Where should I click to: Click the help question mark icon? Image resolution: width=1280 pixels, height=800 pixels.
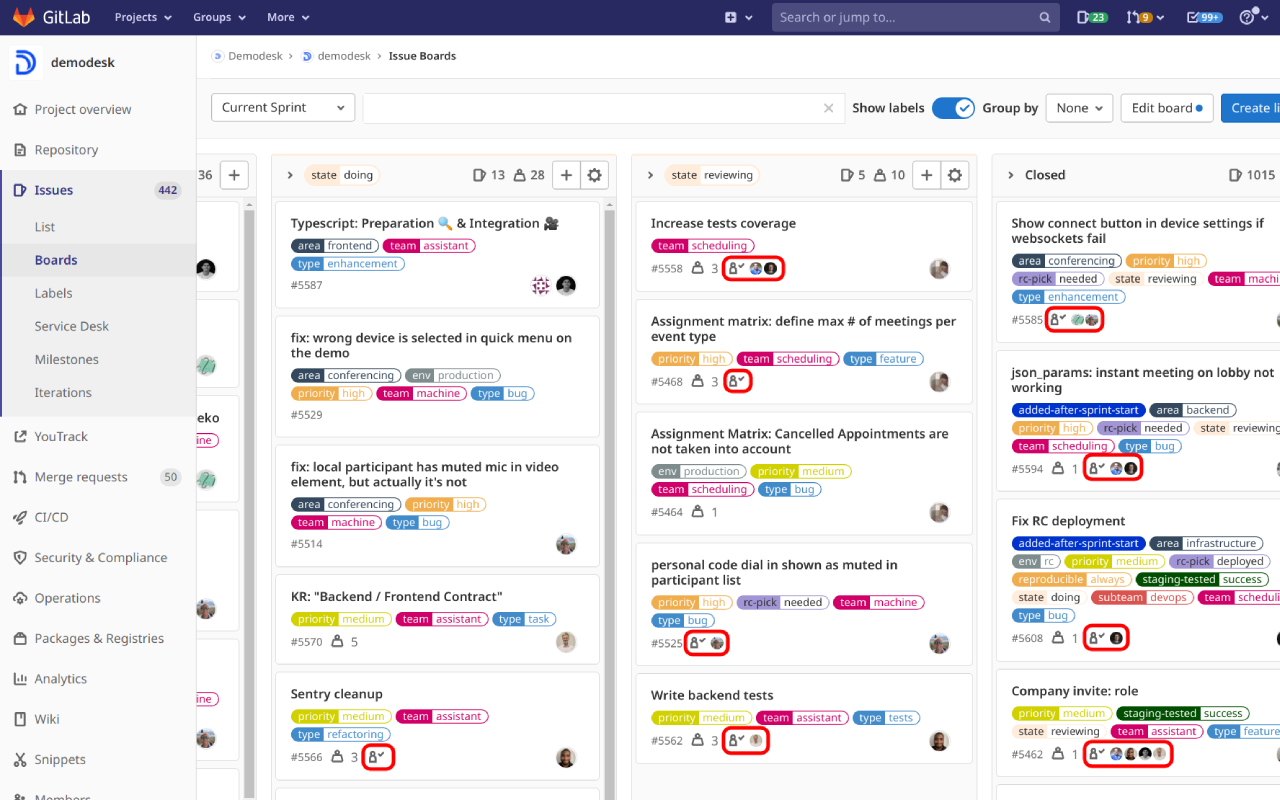click(x=1248, y=16)
